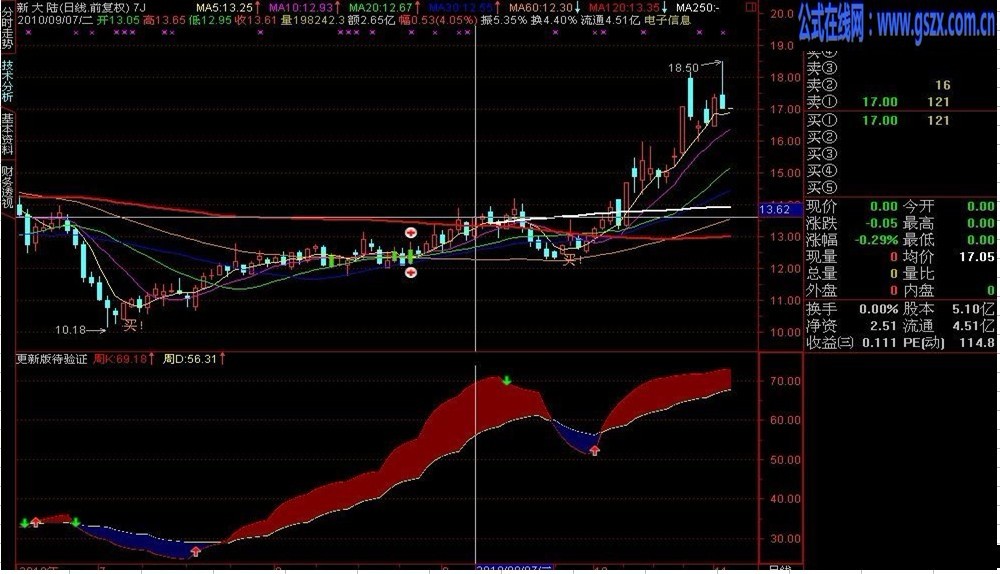This screenshot has width=1000, height=574.
Task: Click the MA10:12.93 moving average label
Action: (301, 8)
